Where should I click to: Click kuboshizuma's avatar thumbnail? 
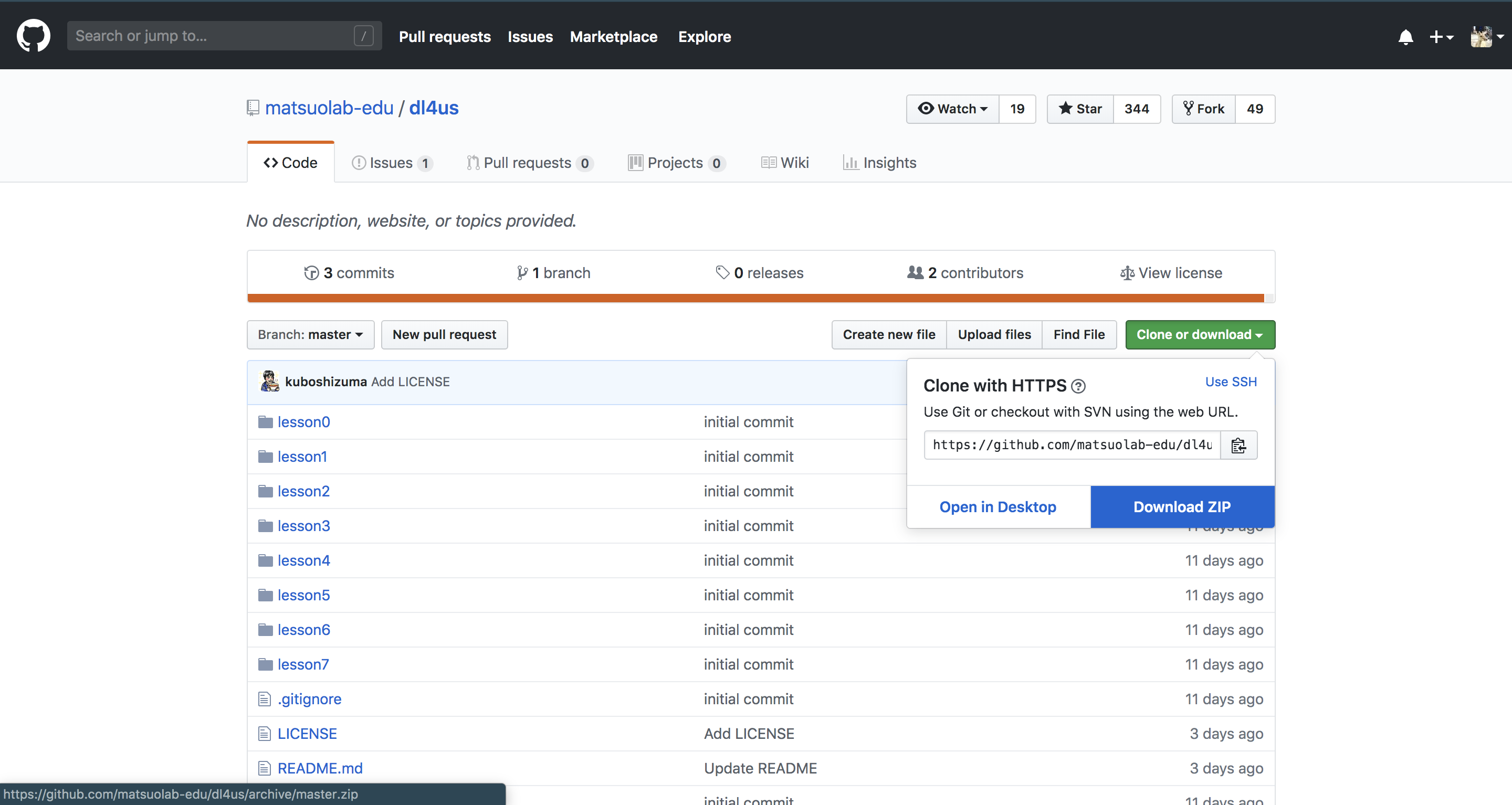coord(269,382)
